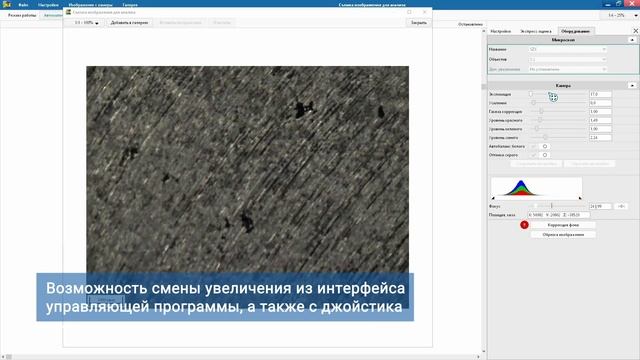Screen dimensions: 640x360
Task: Click the Обрезка изображения button
Action: [563, 235]
